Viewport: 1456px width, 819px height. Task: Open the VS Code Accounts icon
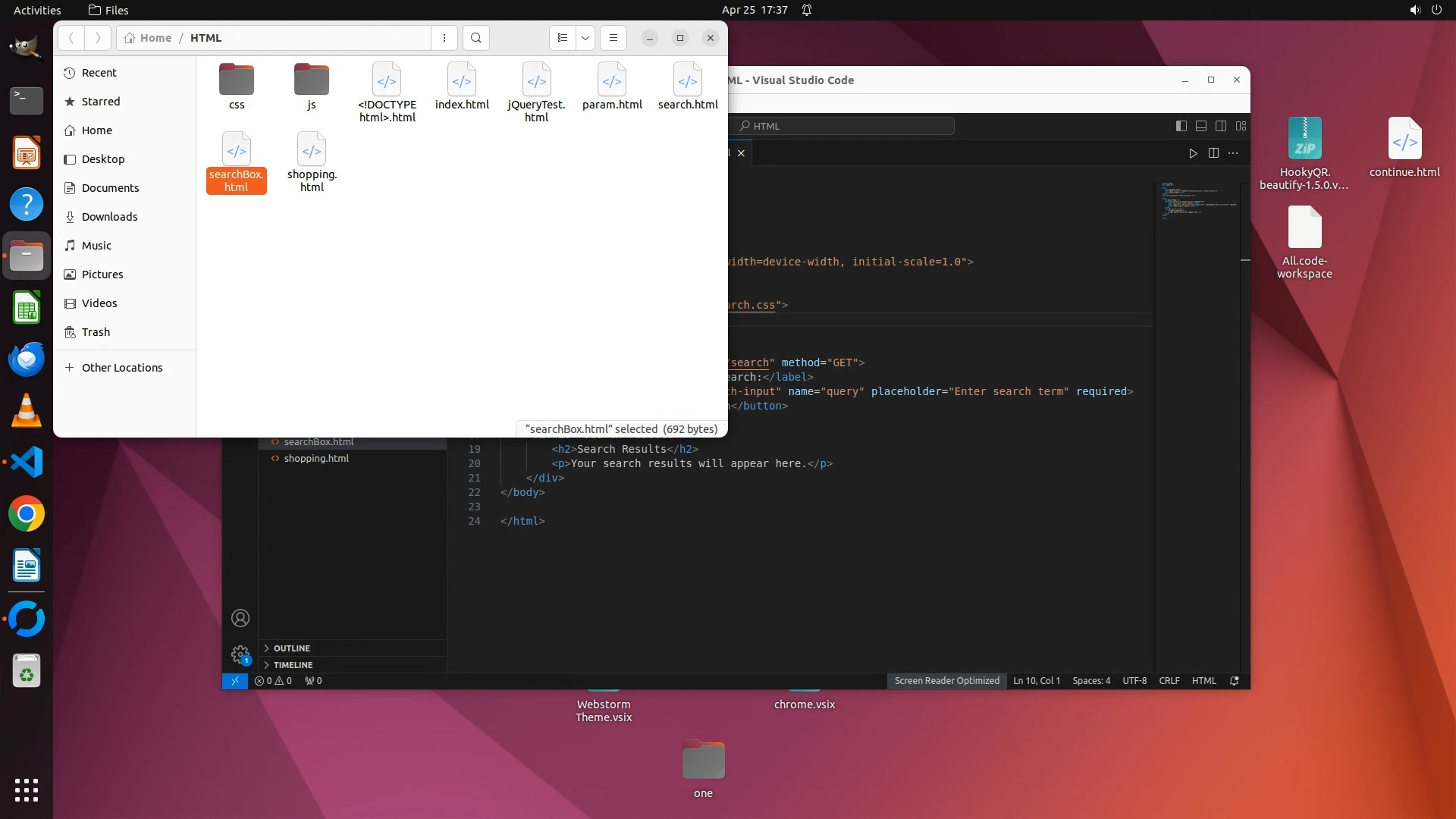pos(240,618)
